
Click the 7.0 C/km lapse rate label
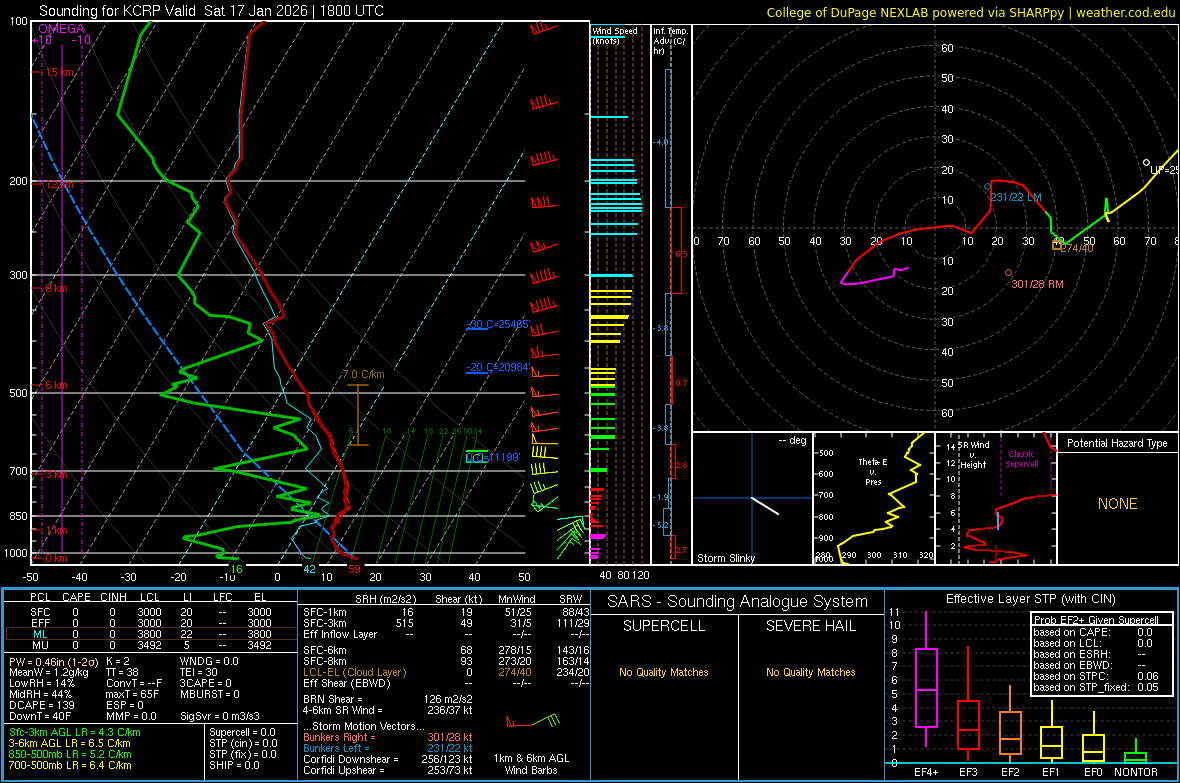pos(363,374)
